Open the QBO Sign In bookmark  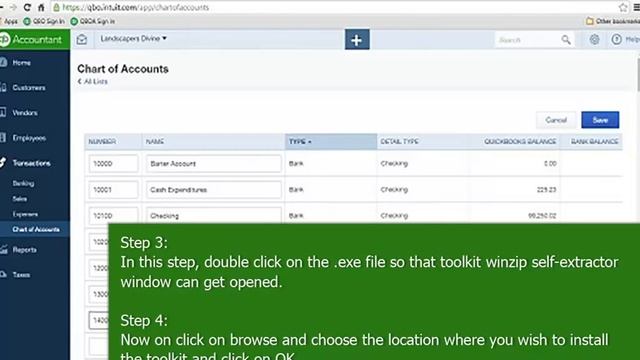click(44, 21)
